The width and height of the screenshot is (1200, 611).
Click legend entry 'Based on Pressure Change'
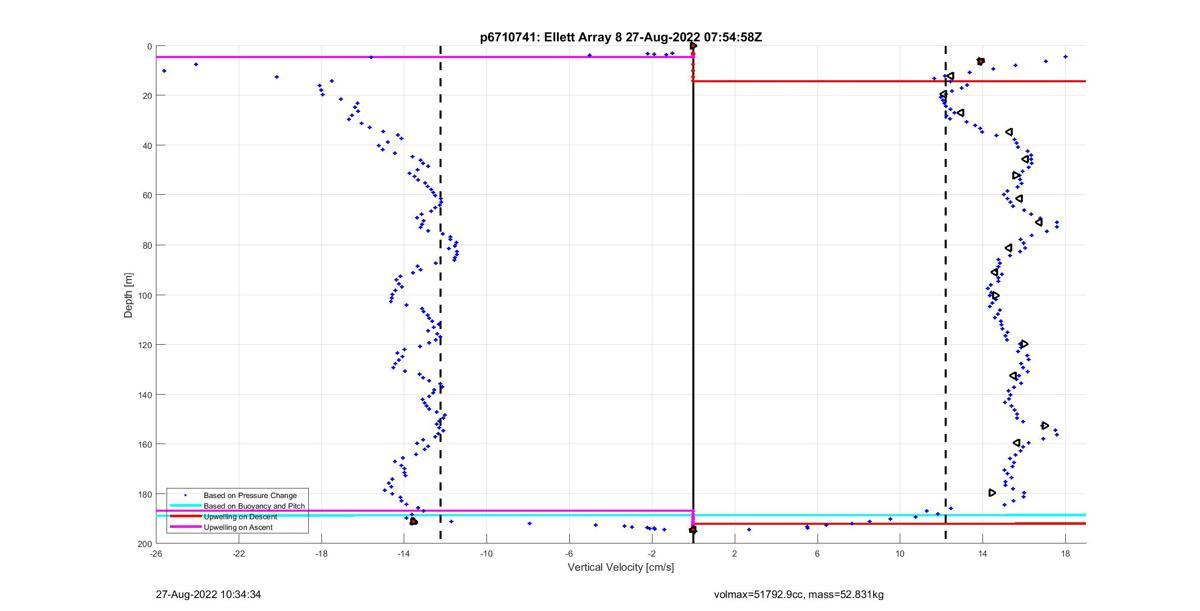tap(250, 495)
